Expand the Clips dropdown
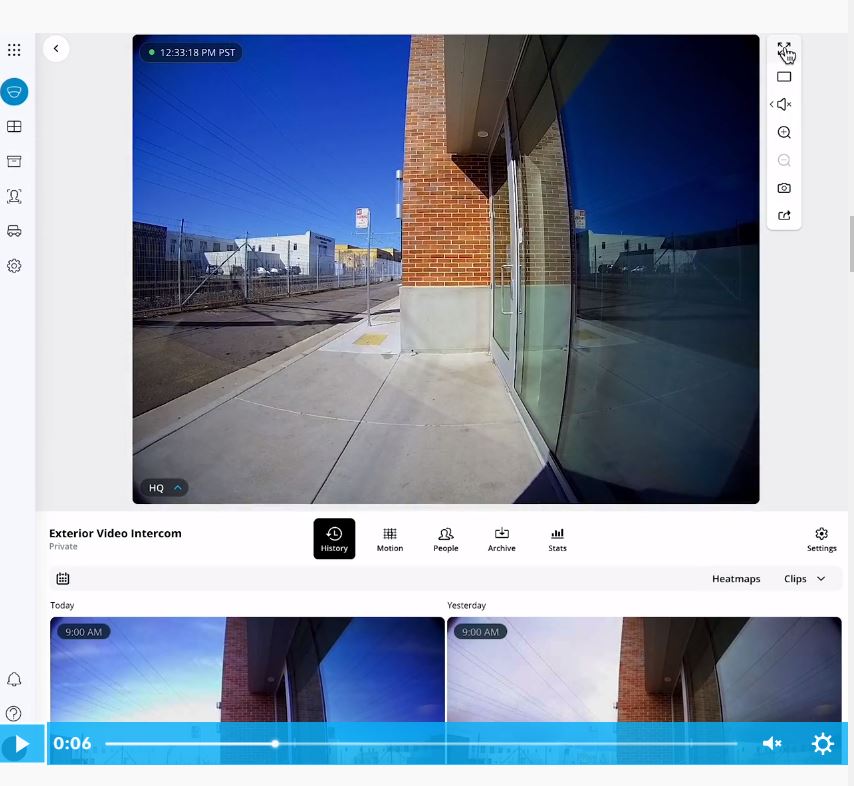This screenshot has width=854, height=786. [x=804, y=579]
